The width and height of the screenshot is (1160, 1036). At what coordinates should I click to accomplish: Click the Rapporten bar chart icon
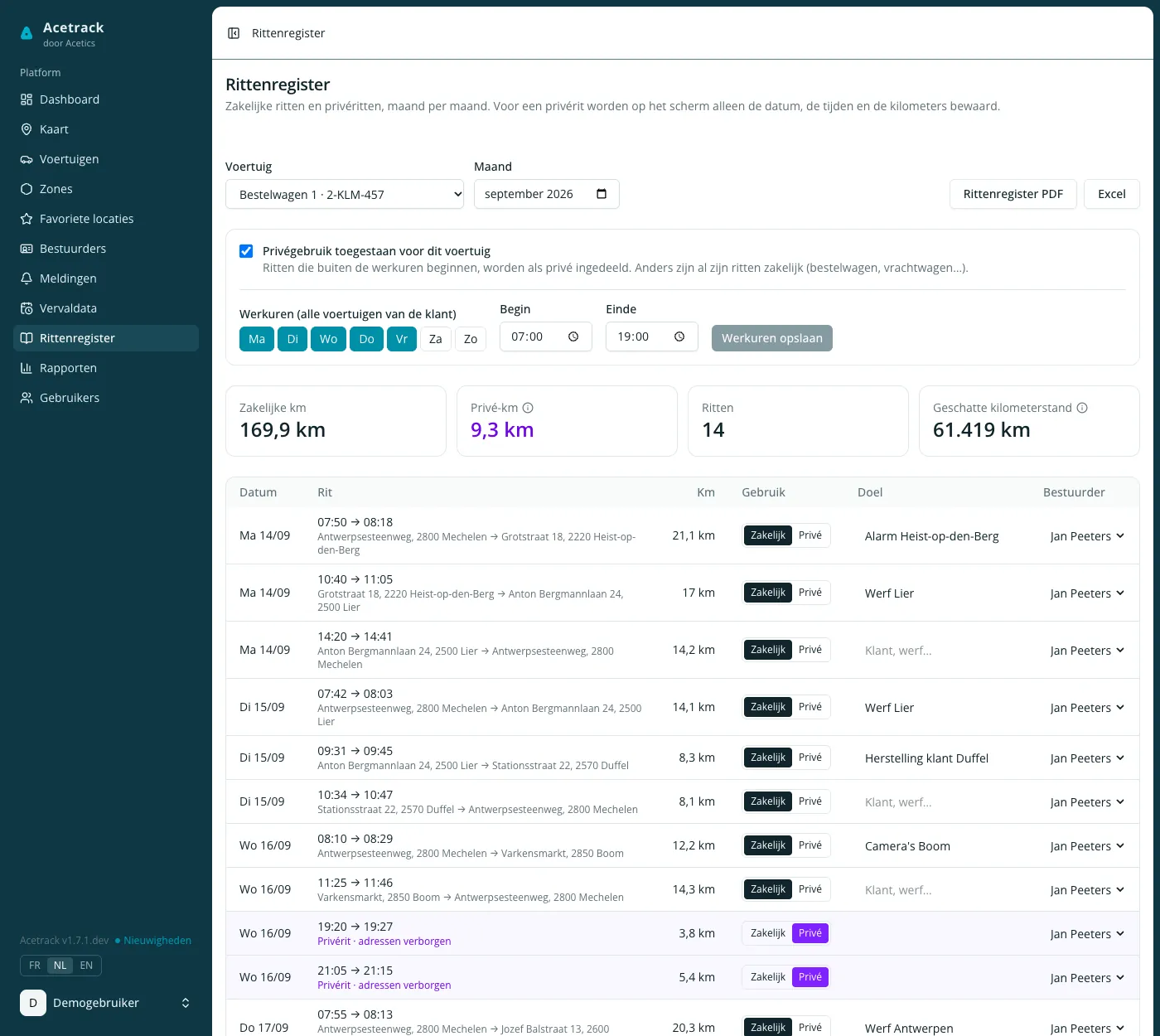click(27, 368)
